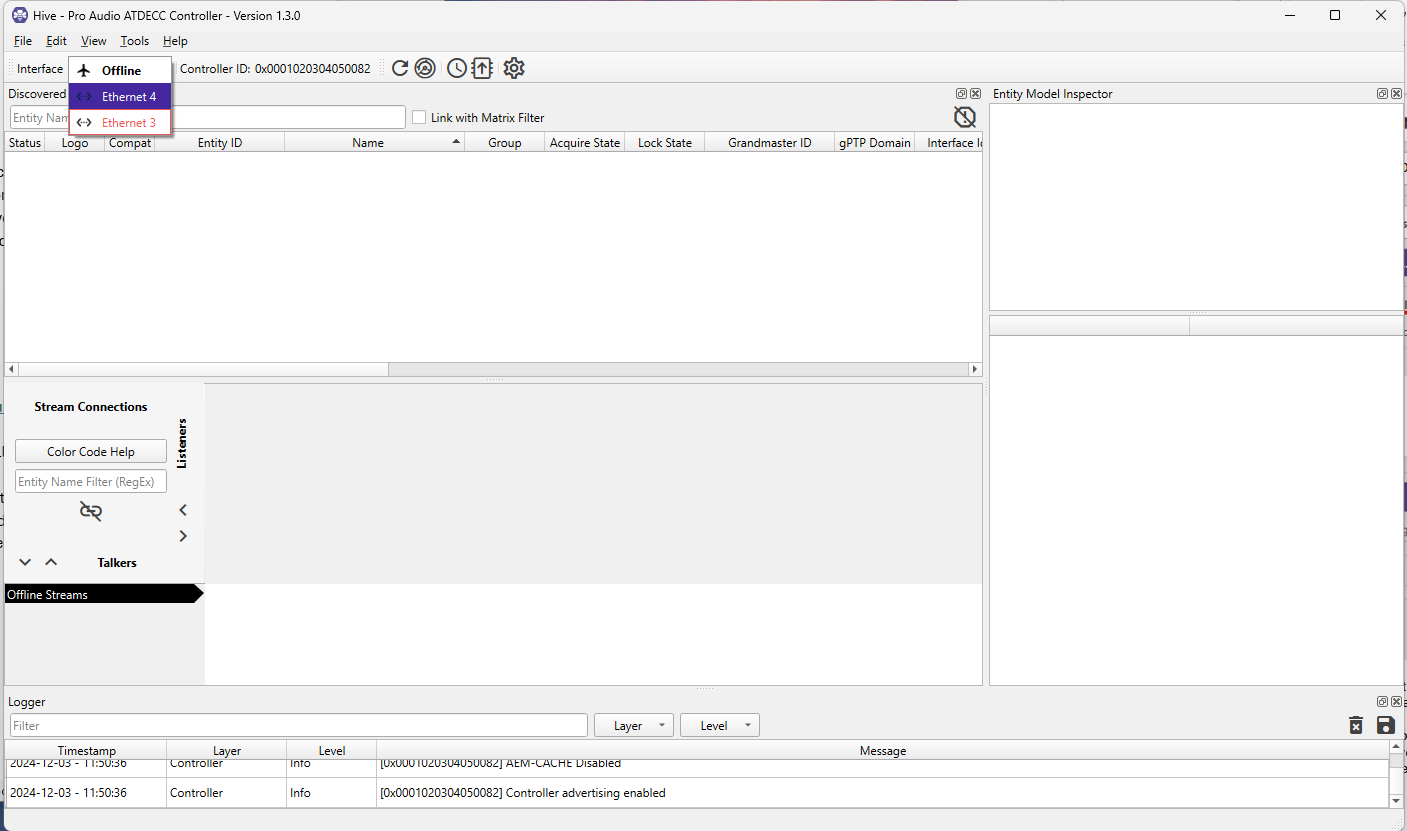Click the entity table scroll-right arrow

tap(975, 369)
